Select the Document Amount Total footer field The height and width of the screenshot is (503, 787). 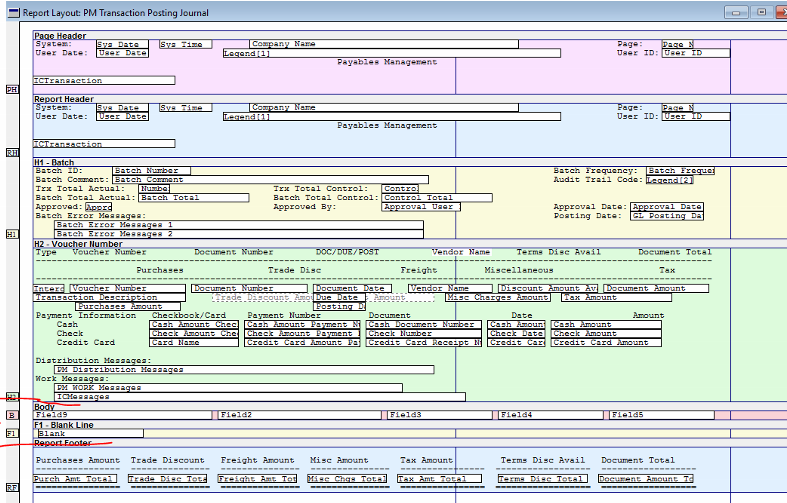coord(646,479)
